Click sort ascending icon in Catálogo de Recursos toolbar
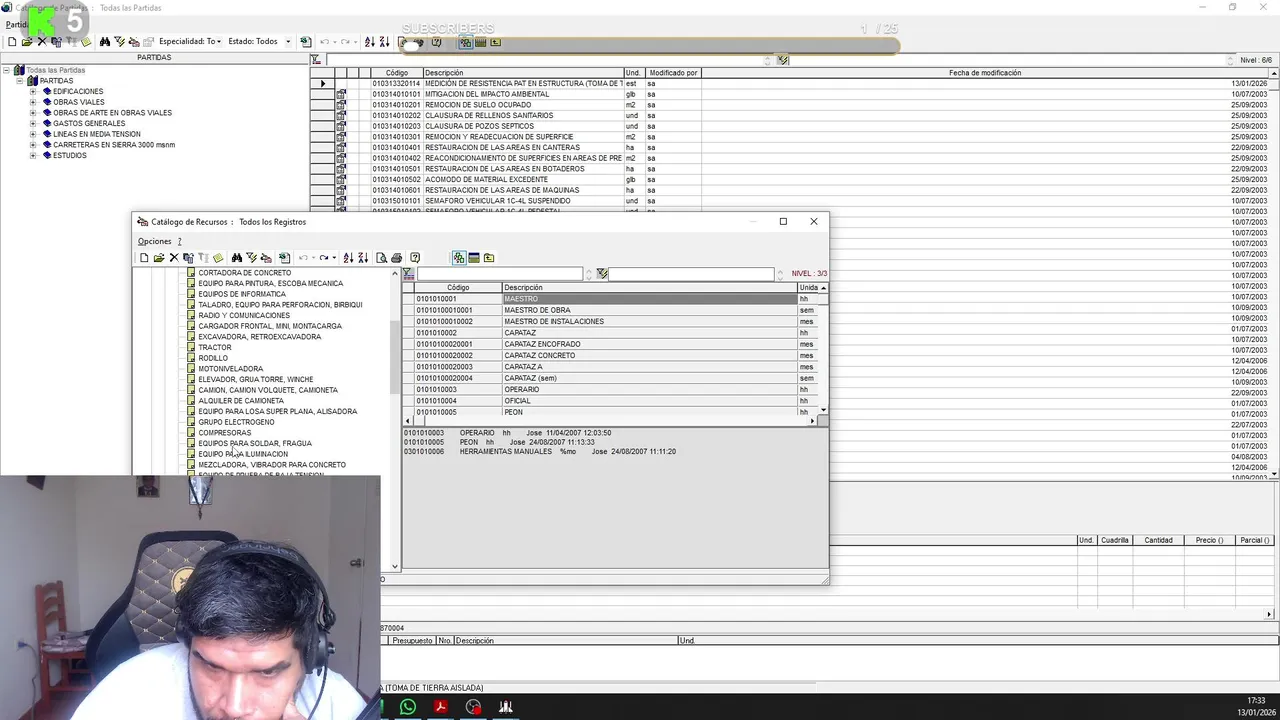The height and width of the screenshot is (720, 1280). [348, 258]
